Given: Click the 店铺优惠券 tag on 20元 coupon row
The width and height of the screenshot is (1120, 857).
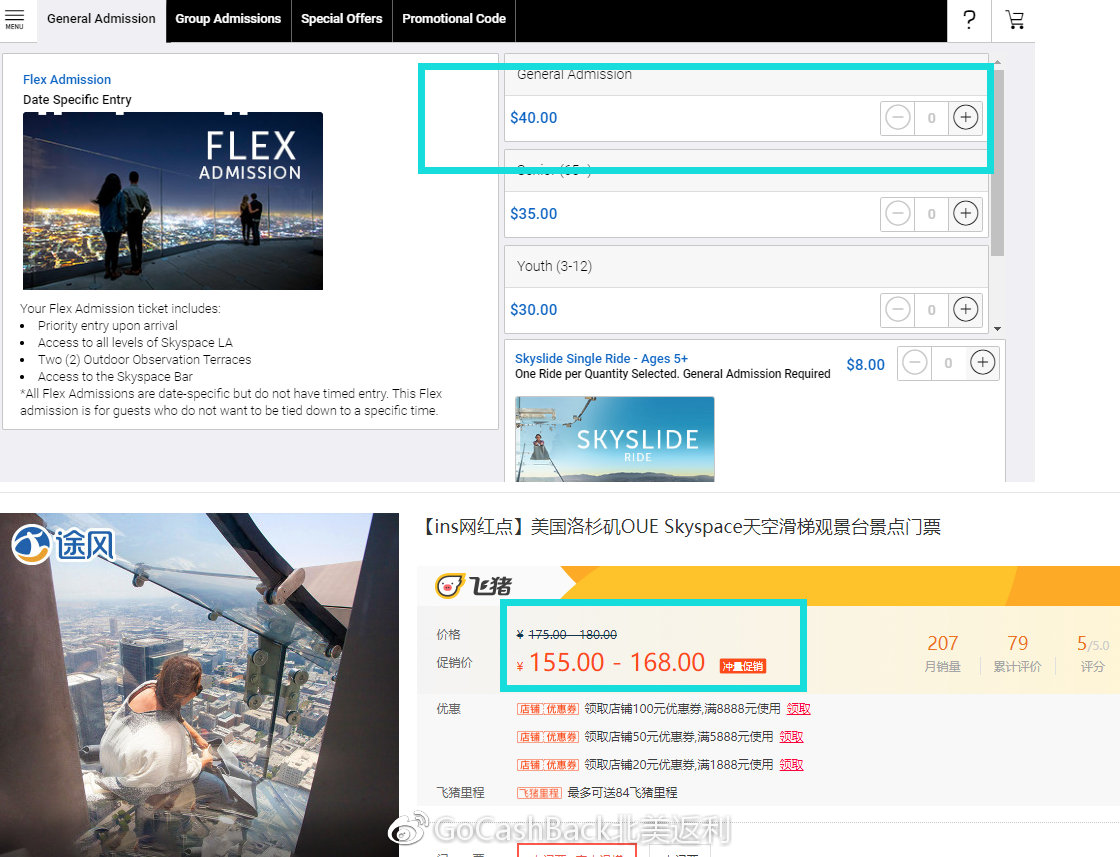Looking at the screenshot, I should 548,765.
